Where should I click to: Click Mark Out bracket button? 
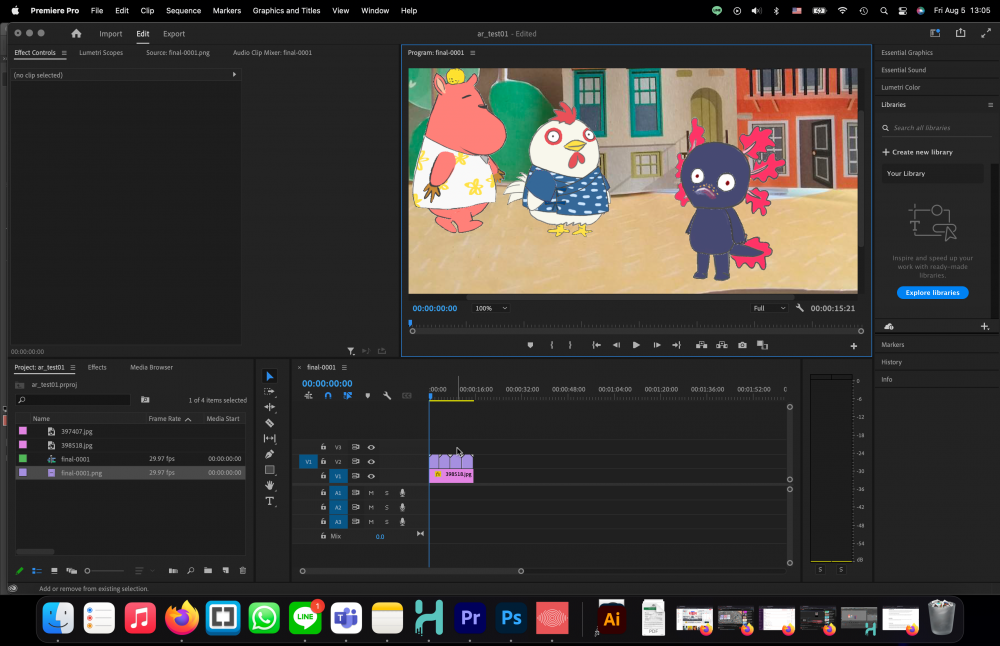[x=570, y=345]
